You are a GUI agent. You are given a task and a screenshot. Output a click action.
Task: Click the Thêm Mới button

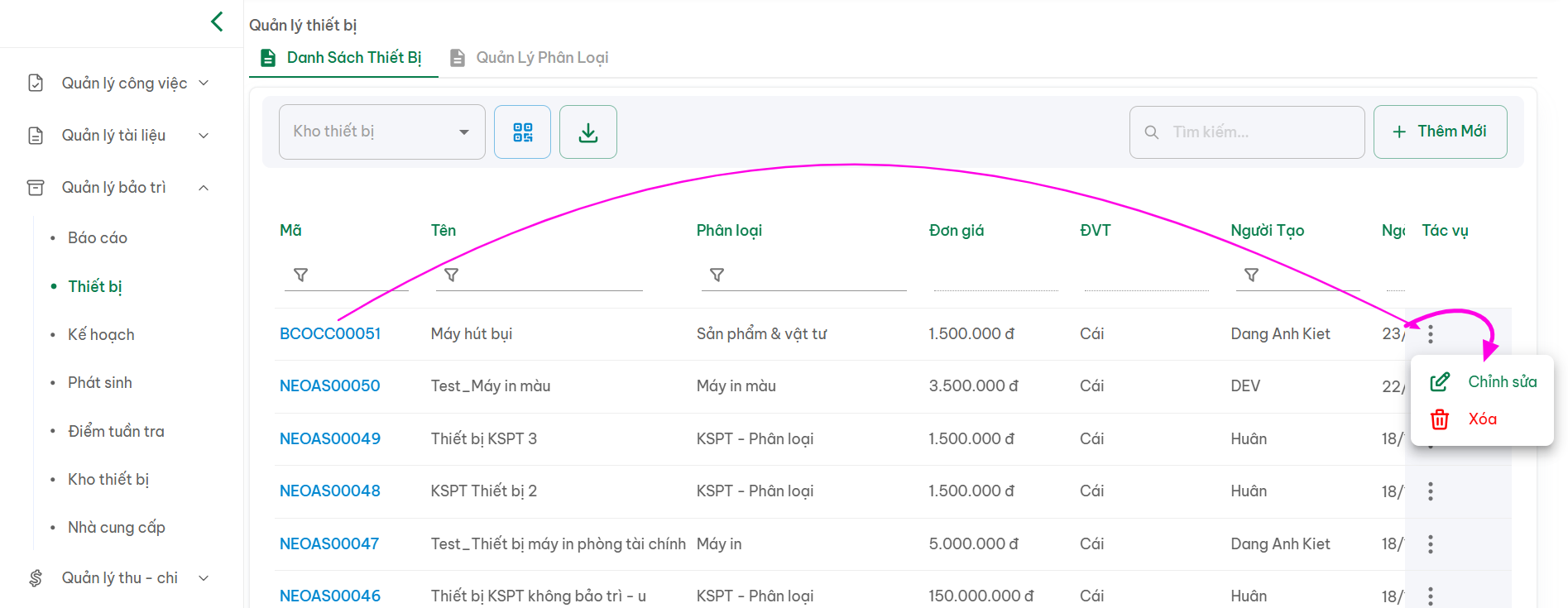1440,132
